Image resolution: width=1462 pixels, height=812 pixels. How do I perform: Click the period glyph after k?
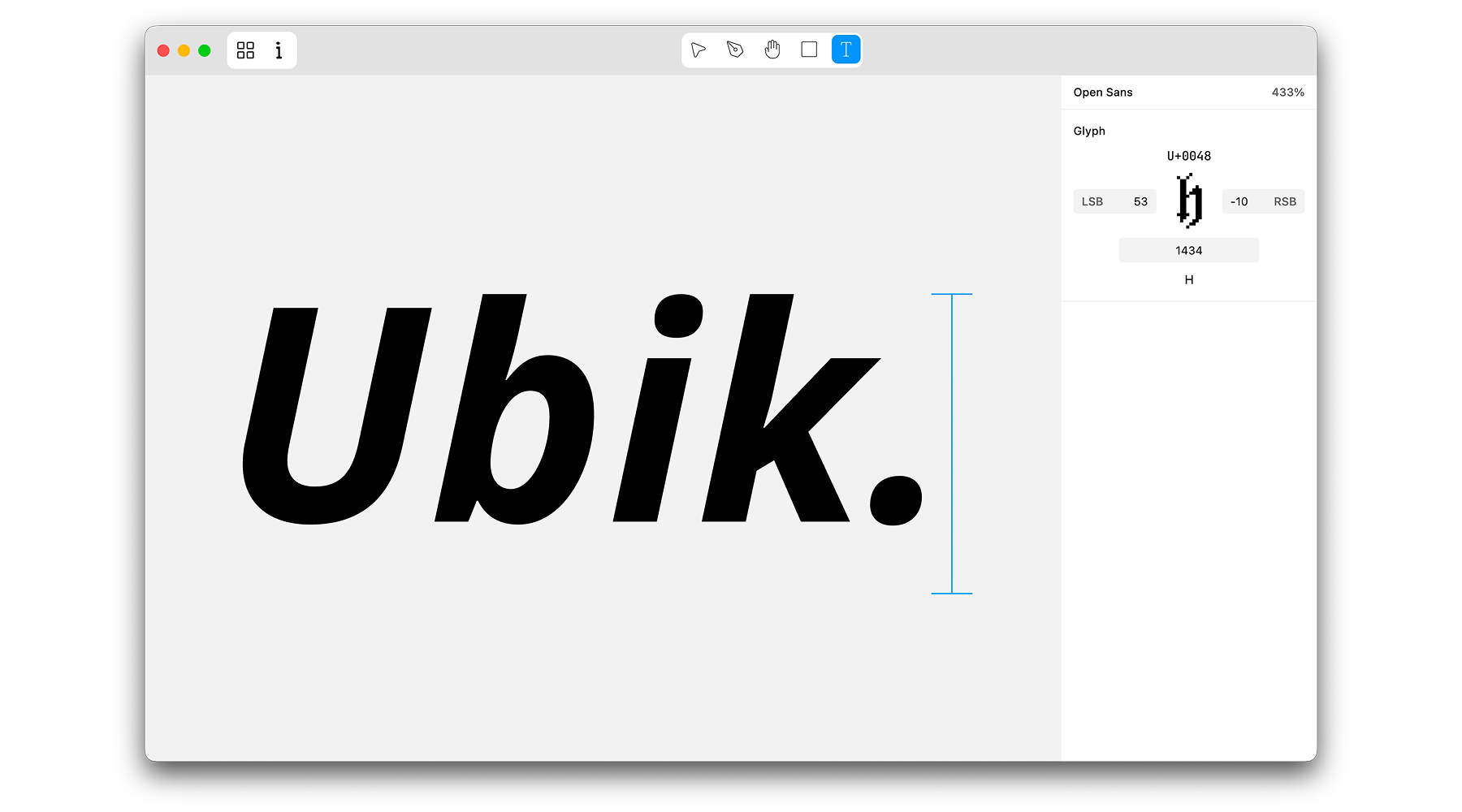click(x=896, y=500)
